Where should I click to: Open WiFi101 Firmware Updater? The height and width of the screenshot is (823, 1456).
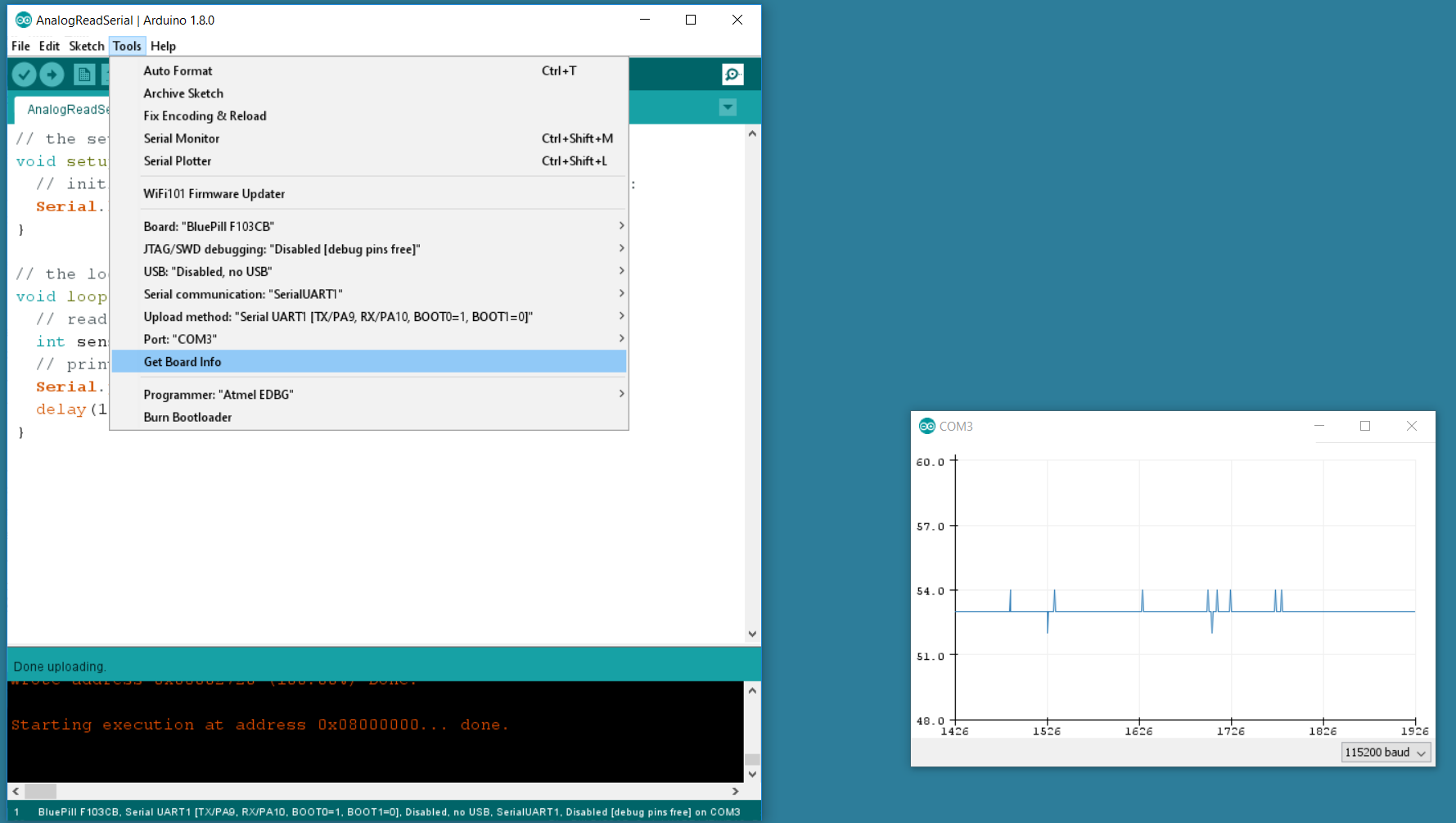click(x=369, y=194)
